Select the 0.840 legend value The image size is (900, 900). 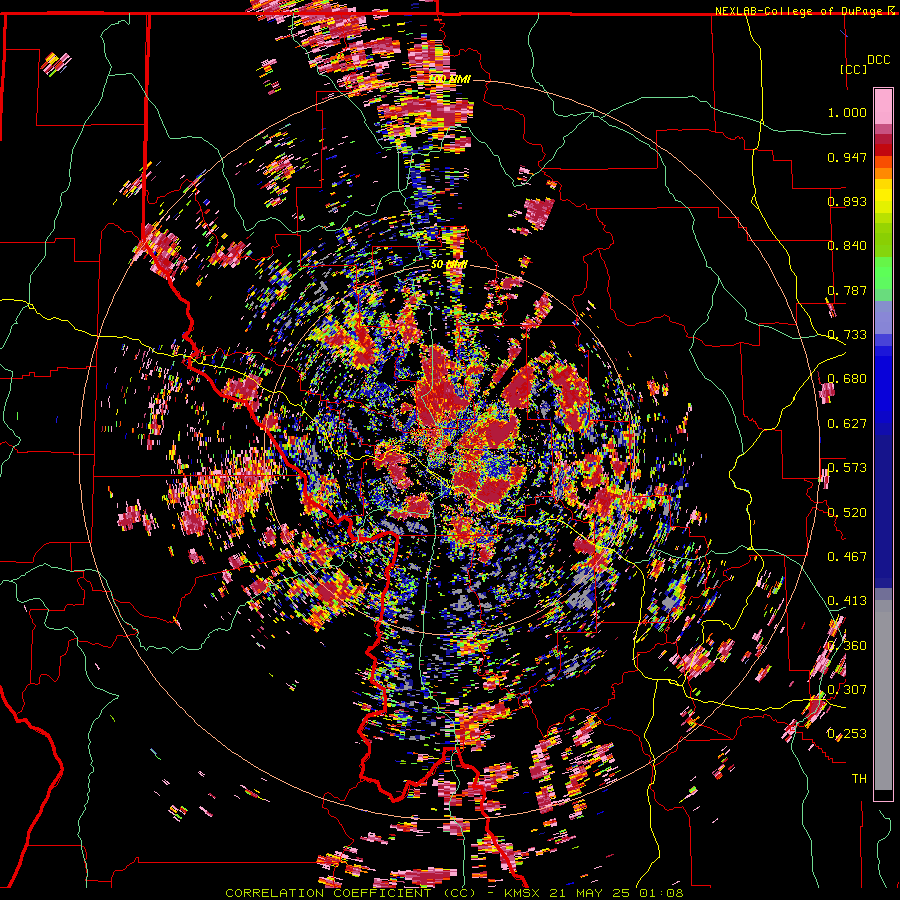[x=847, y=246]
